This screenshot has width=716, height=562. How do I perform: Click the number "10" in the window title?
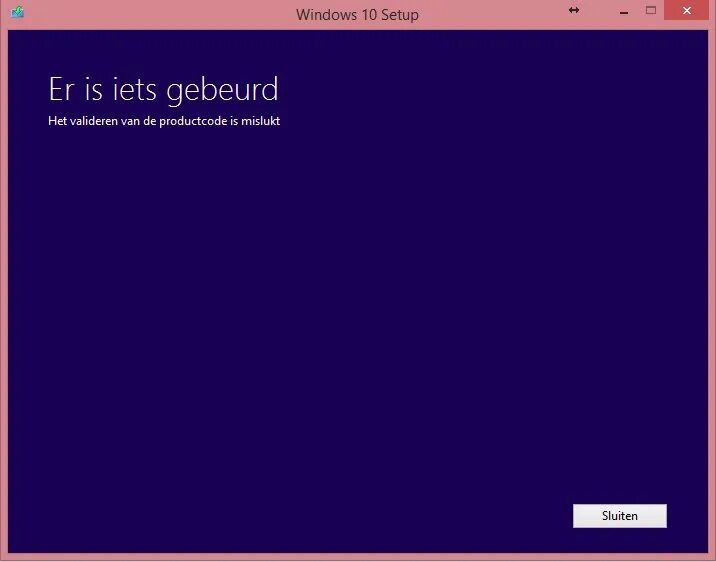click(368, 15)
